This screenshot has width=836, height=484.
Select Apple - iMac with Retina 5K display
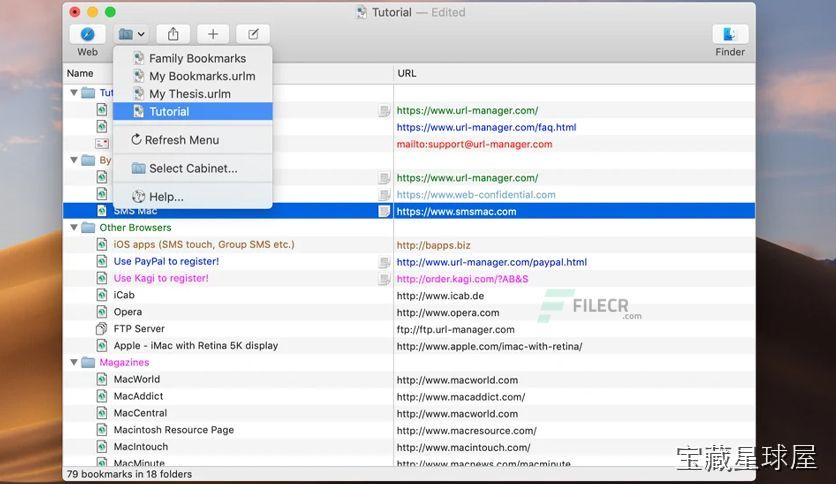[196, 345]
